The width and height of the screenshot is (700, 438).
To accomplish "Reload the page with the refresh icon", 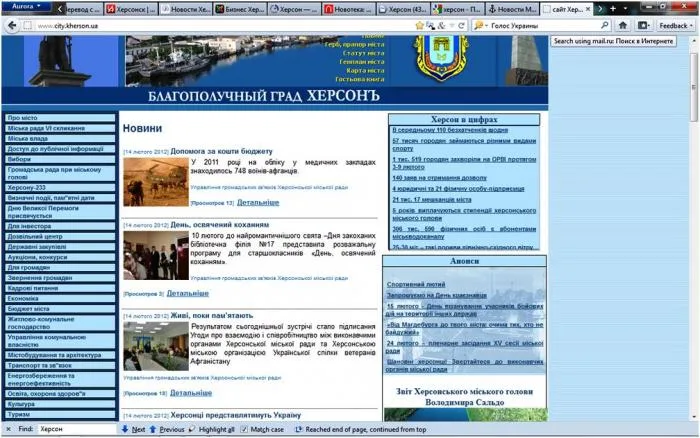I will (x=461, y=25).
